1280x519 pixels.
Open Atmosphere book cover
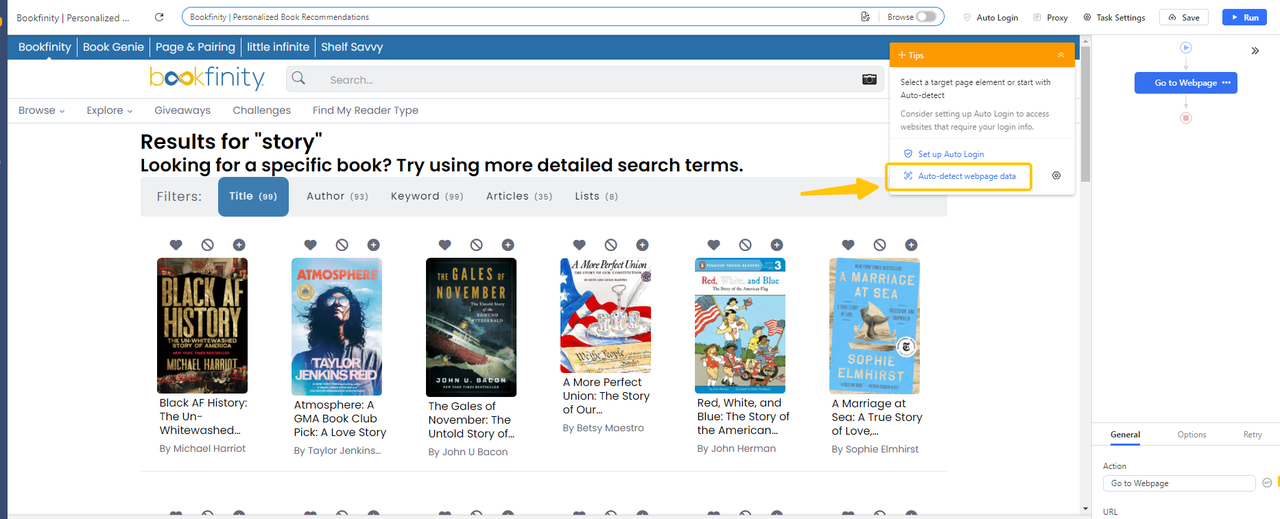click(337, 325)
